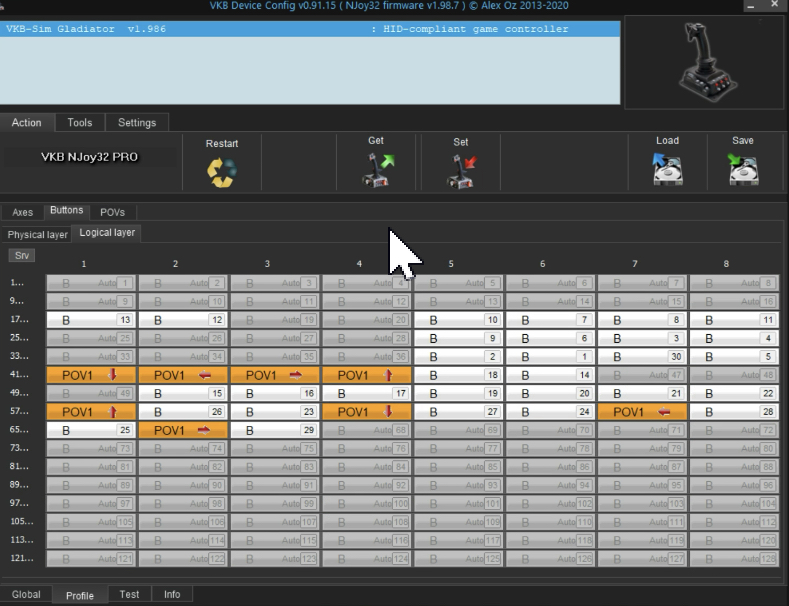Click button cell B 13
789x606 pixels.
coord(91,320)
